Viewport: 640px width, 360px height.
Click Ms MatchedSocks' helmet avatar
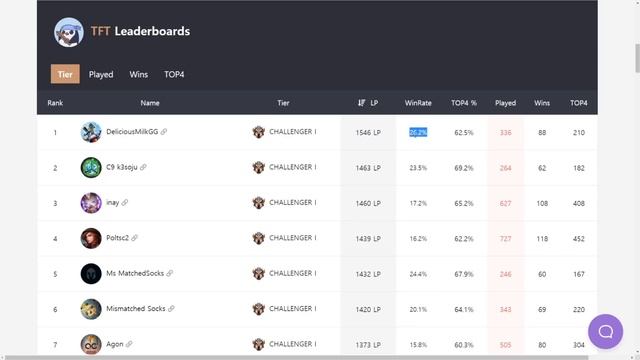pos(91,274)
